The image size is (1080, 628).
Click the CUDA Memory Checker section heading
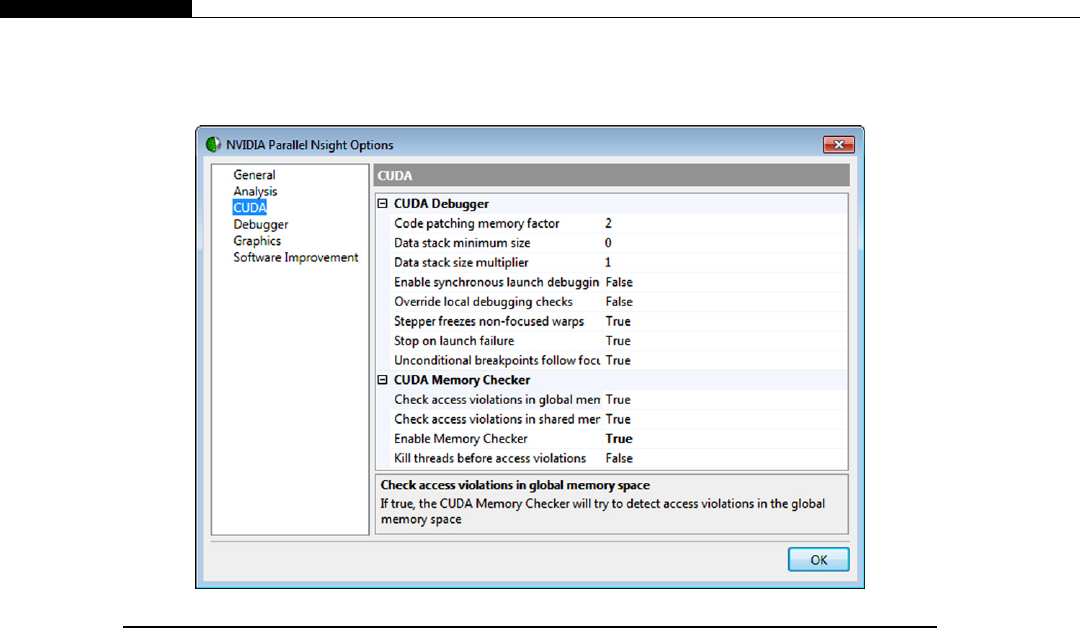coord(461,380)
